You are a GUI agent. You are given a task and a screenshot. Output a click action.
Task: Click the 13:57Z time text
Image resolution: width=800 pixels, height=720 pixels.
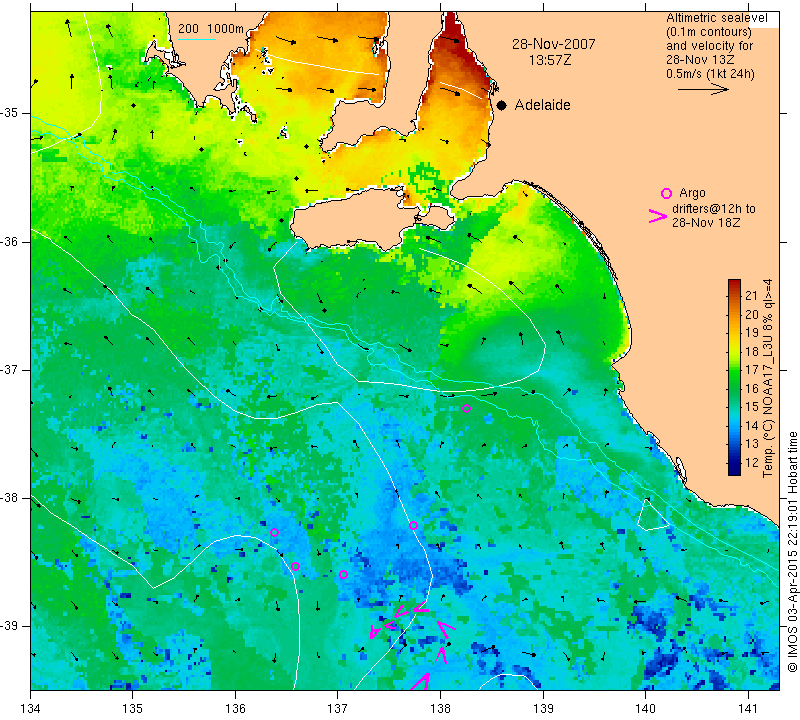click(x=550, y=60)
